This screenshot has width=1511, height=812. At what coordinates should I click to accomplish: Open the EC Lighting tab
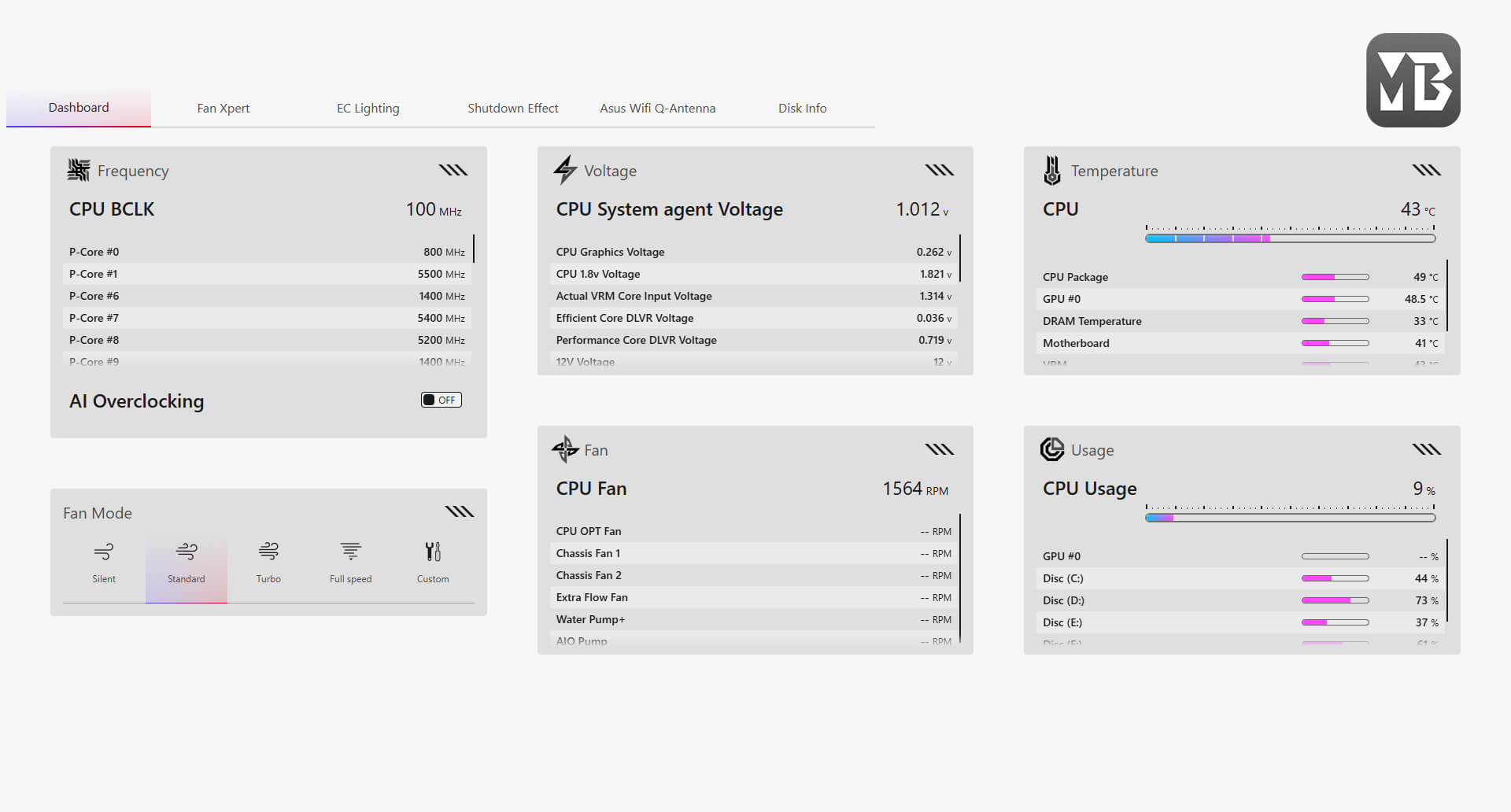[368, 109]
